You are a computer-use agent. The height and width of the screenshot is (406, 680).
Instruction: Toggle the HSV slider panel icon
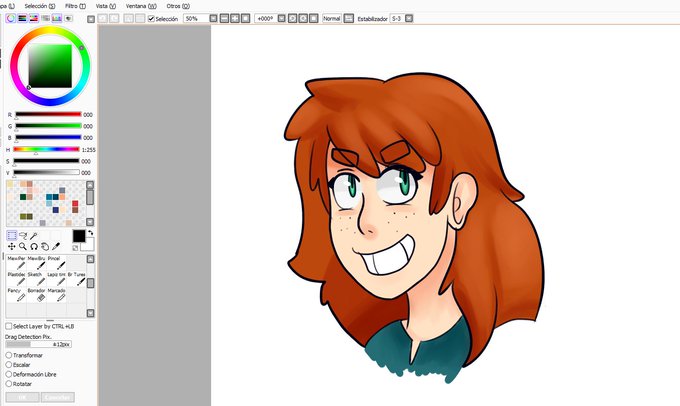(33, 18)
